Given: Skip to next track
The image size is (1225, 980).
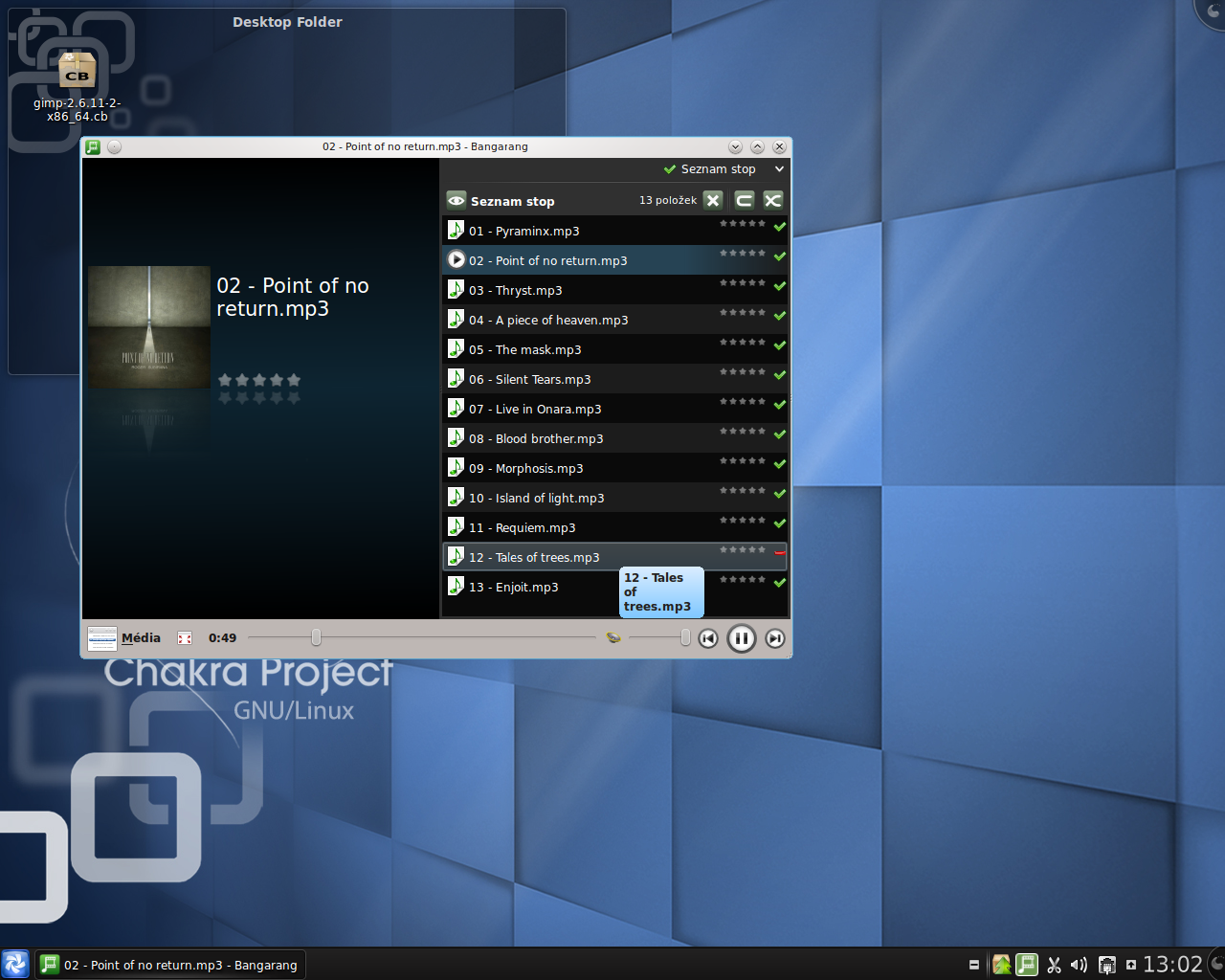Looking at the screenshot, I should tap(775, 638).
